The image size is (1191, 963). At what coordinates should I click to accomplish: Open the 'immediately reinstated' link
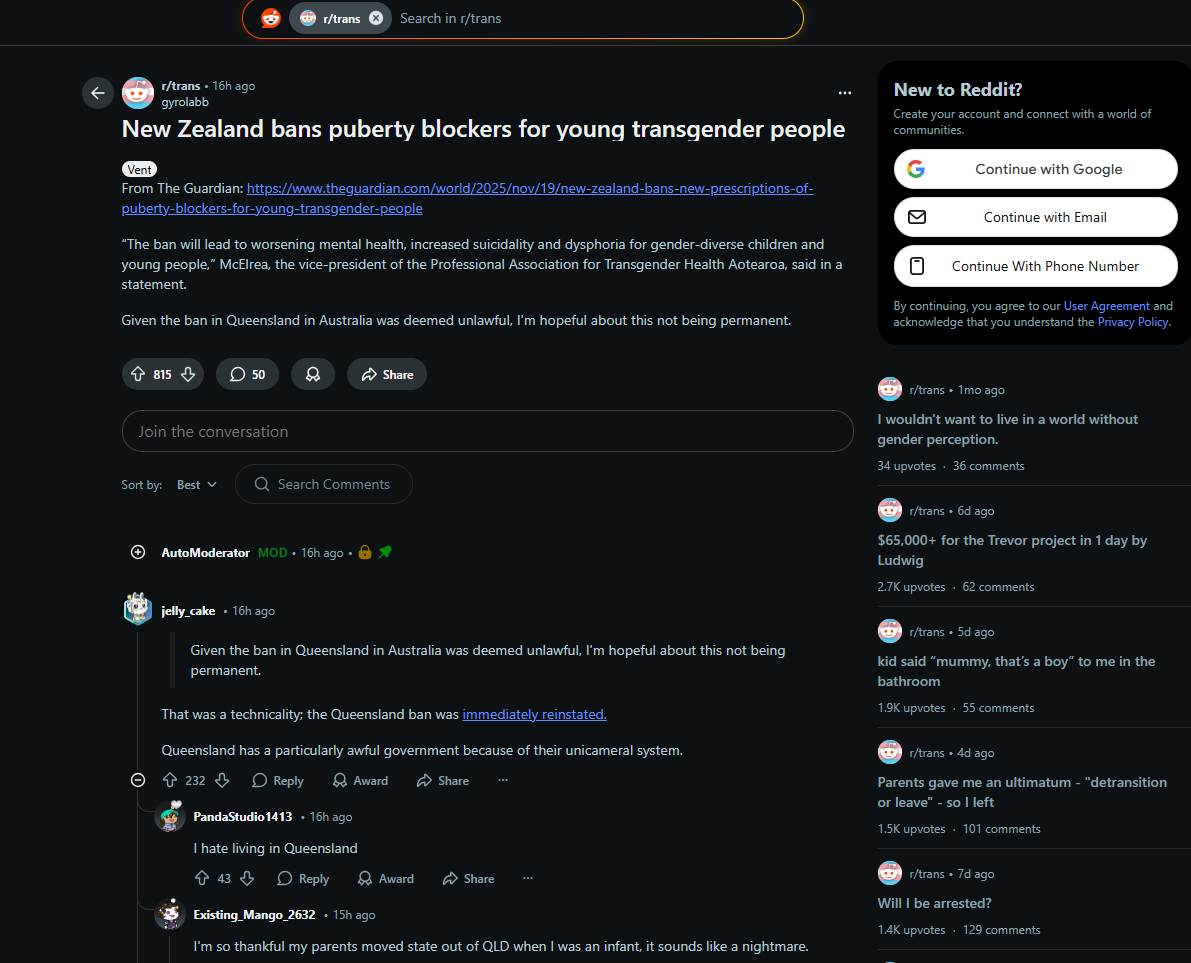535,715
